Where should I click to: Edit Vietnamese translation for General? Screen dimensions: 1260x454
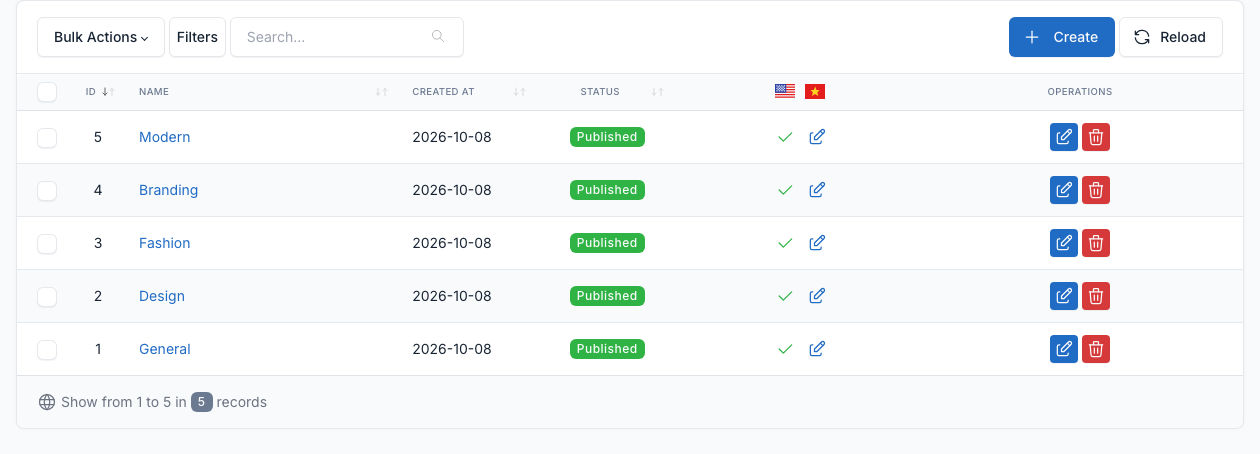tap(817, 349)
